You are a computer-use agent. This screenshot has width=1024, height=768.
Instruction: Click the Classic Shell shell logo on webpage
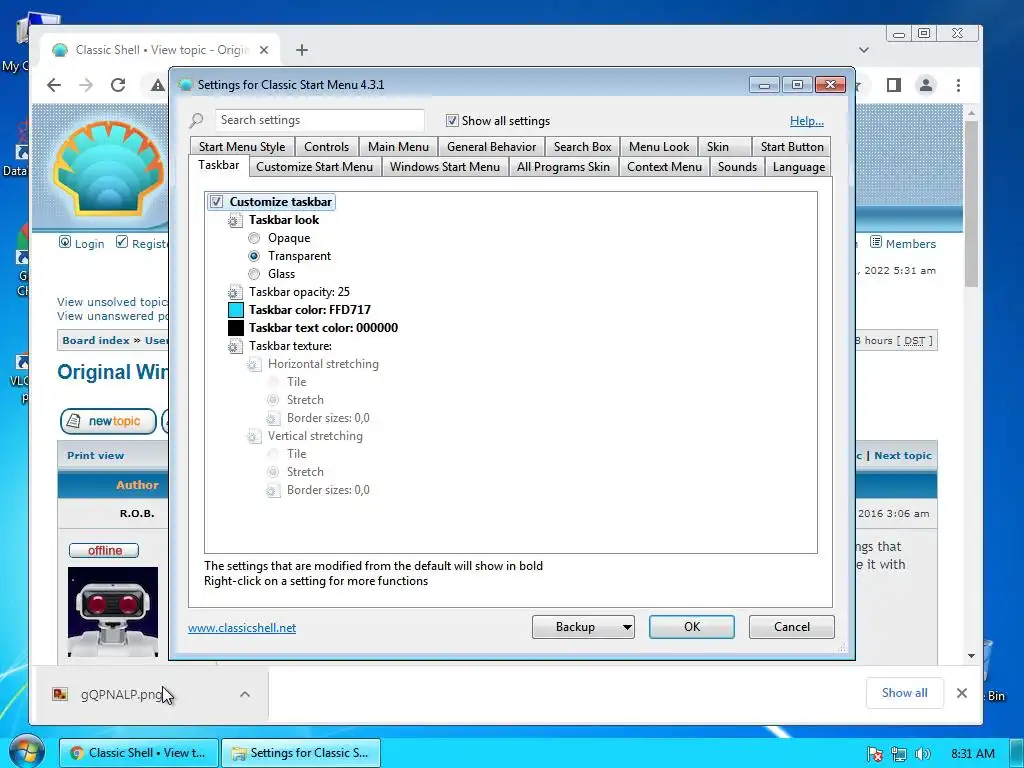click(x=108, y=167)
